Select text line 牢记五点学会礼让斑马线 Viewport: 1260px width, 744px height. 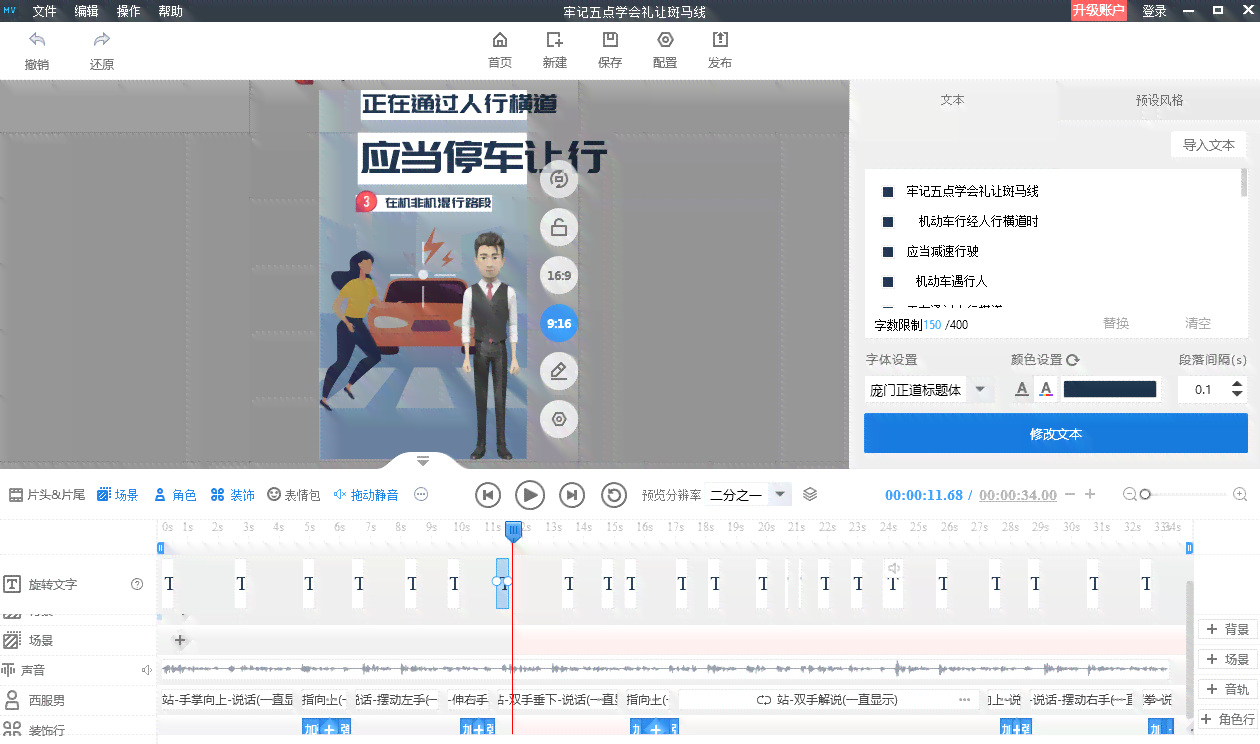[x=972, y=191]
